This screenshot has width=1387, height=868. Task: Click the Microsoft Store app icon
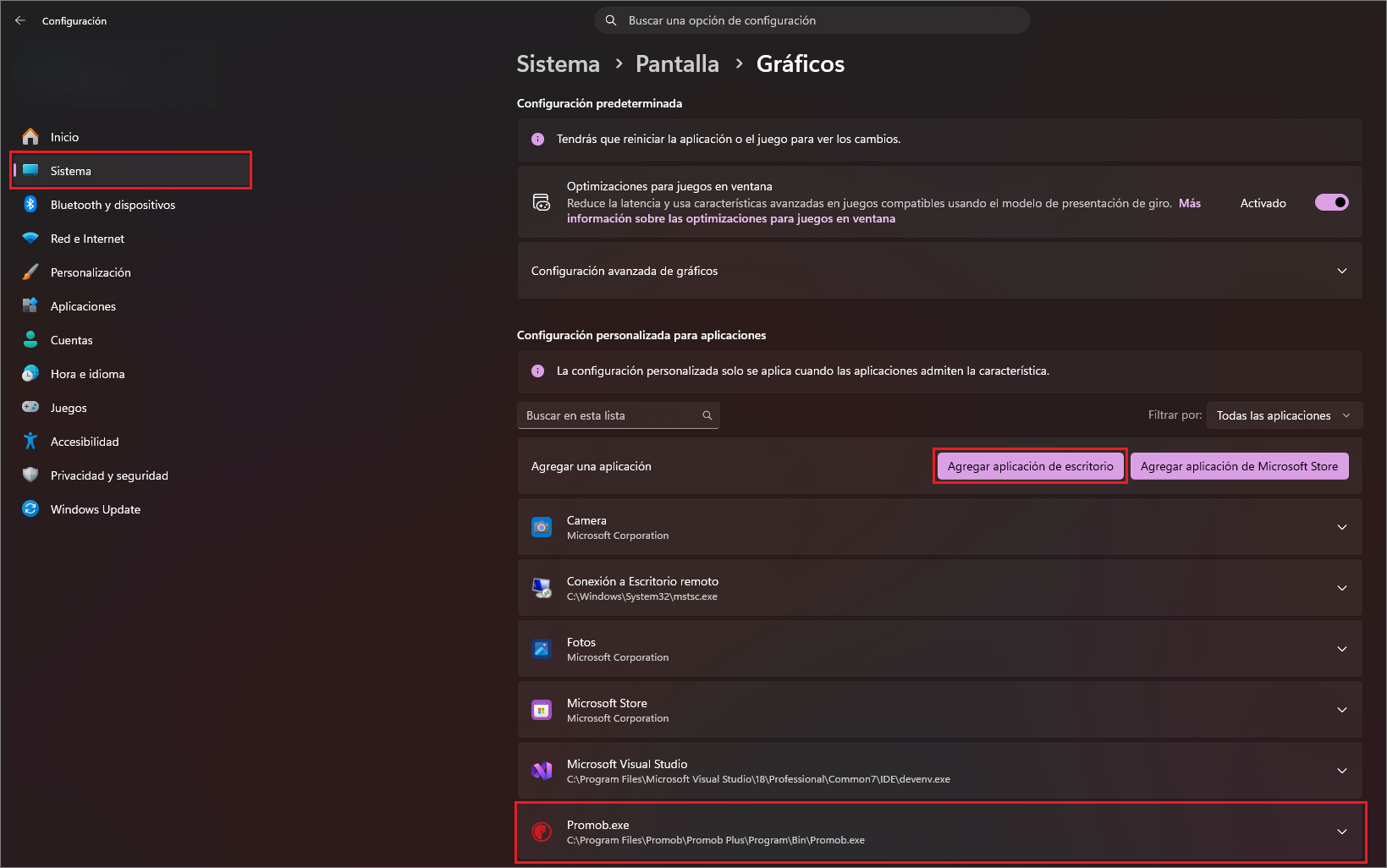(x=542, y=710)
